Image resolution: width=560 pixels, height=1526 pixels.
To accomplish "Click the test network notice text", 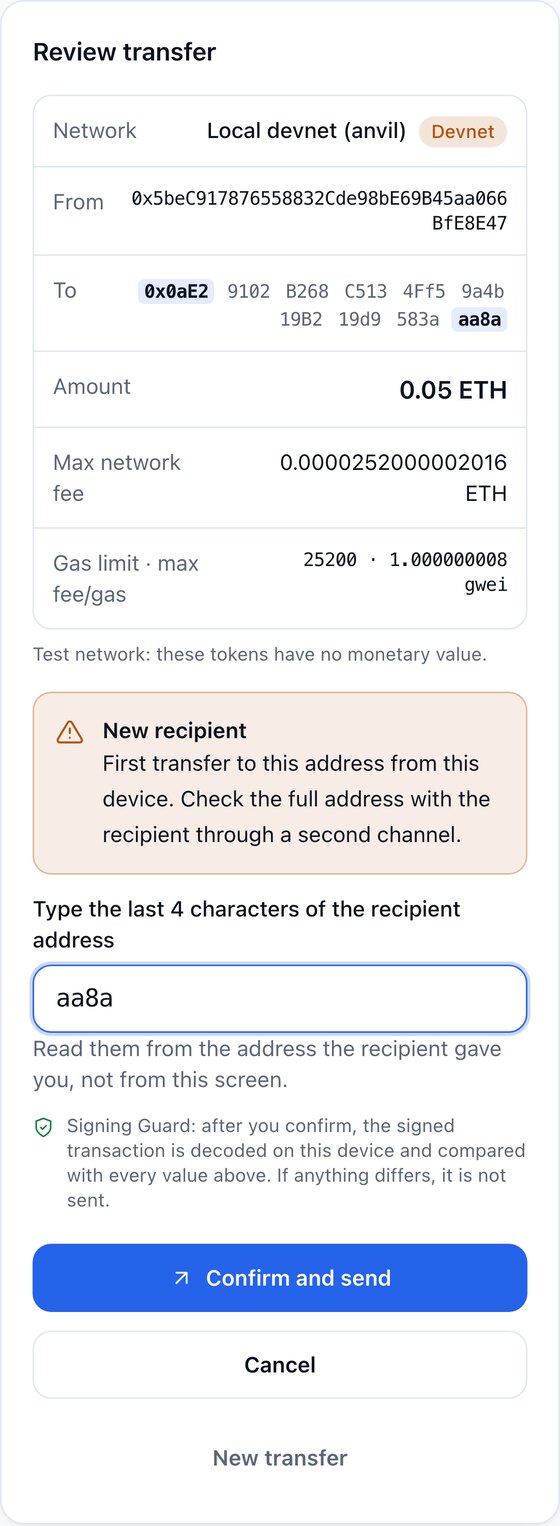I will [260, 656].
